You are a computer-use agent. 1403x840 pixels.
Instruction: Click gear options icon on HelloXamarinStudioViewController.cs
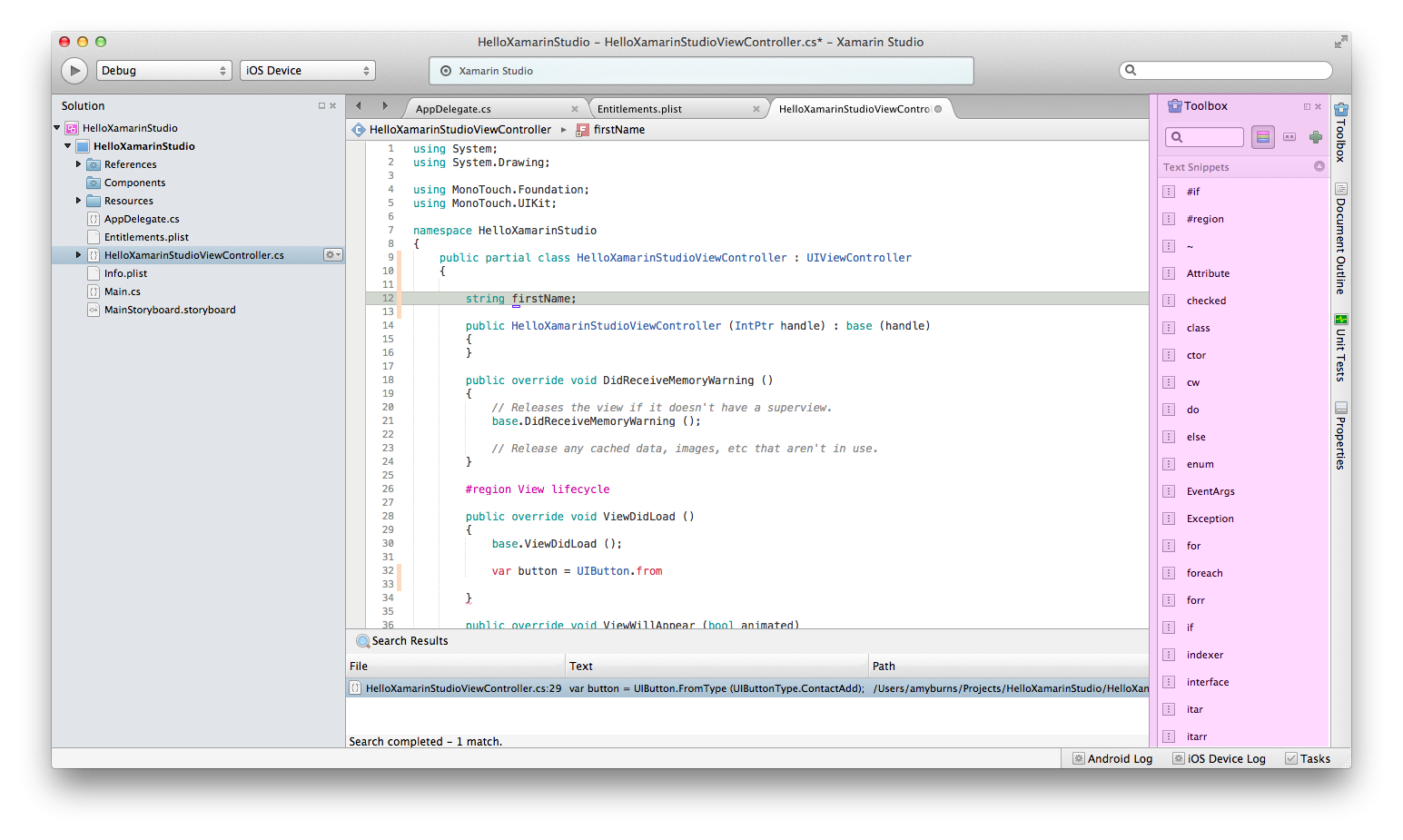[x=333, y=255]
